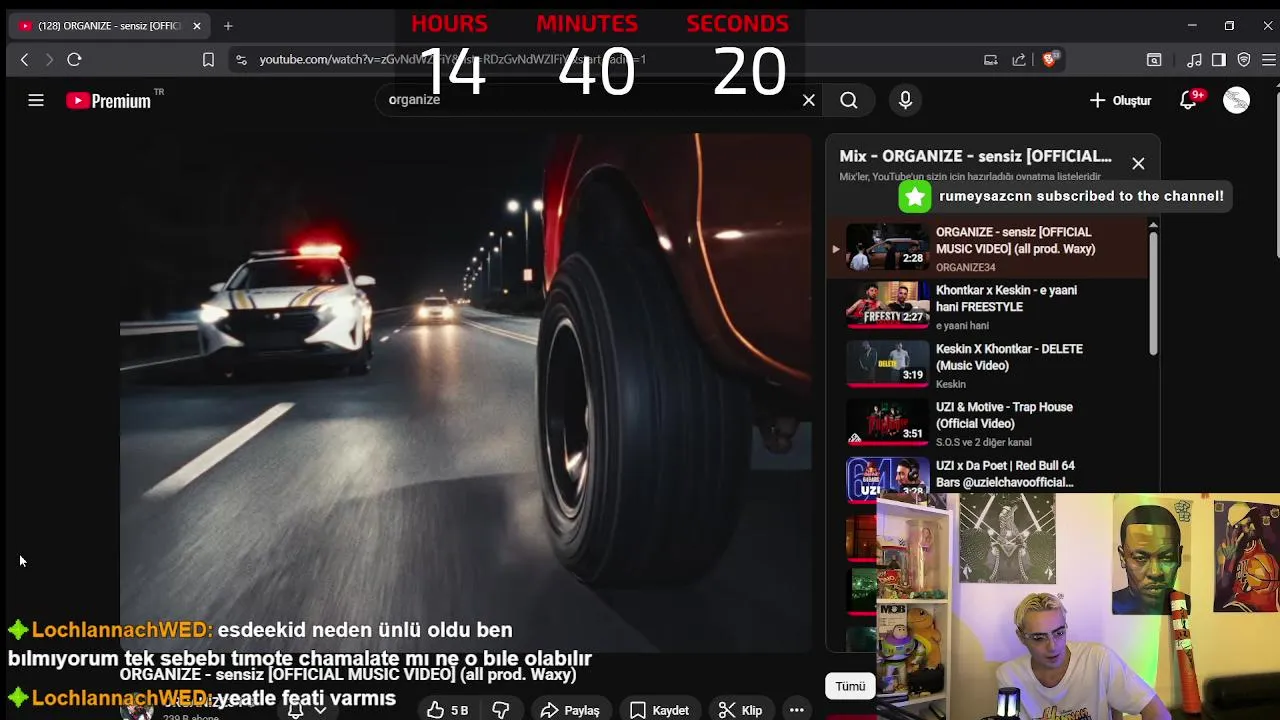The image size is (1280, 720).
Task: Open UZI x Da Poet Red Bull 64 Bars
Action: (1005, 474)
